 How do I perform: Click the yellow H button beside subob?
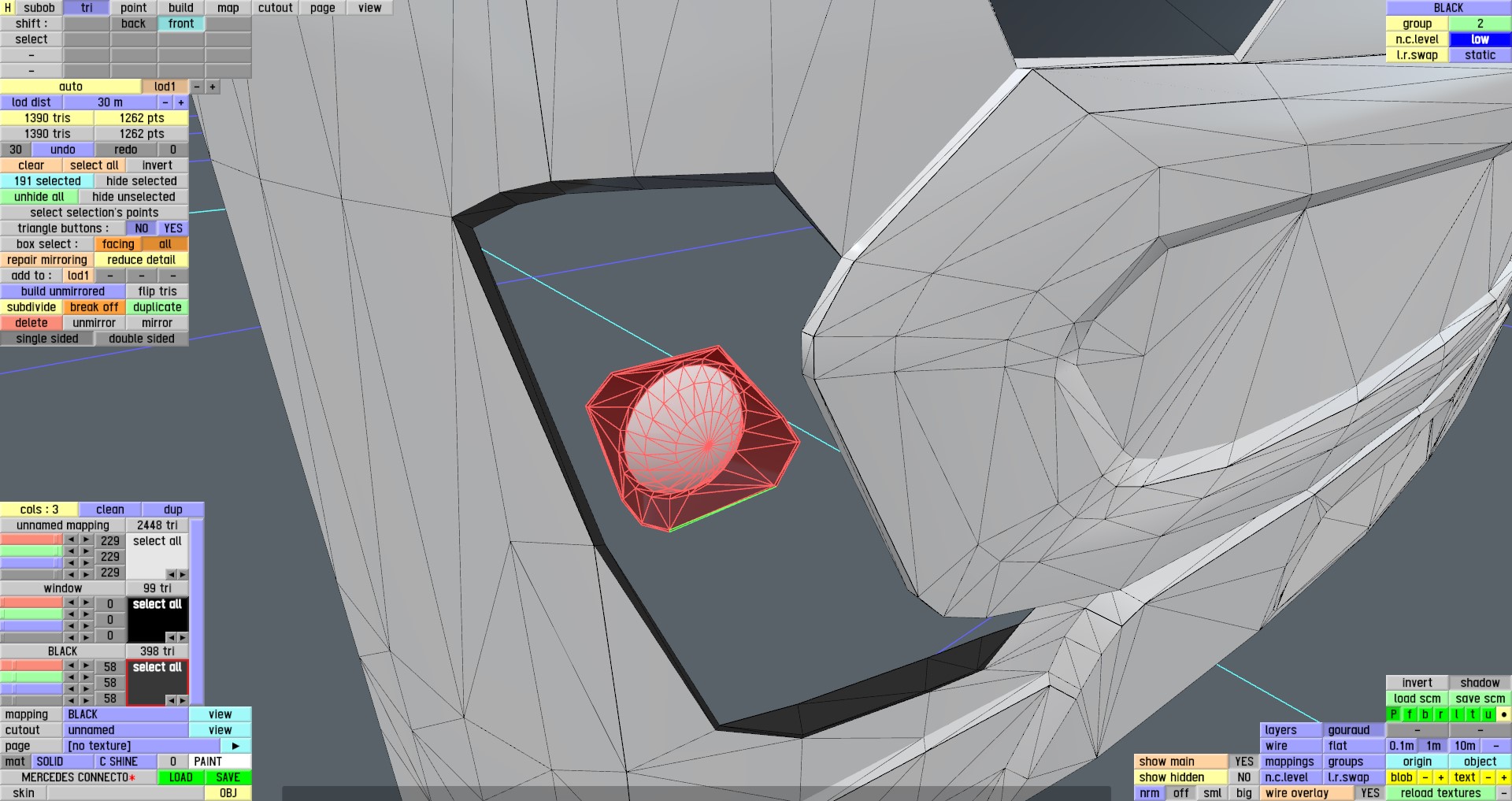[8, 8]
